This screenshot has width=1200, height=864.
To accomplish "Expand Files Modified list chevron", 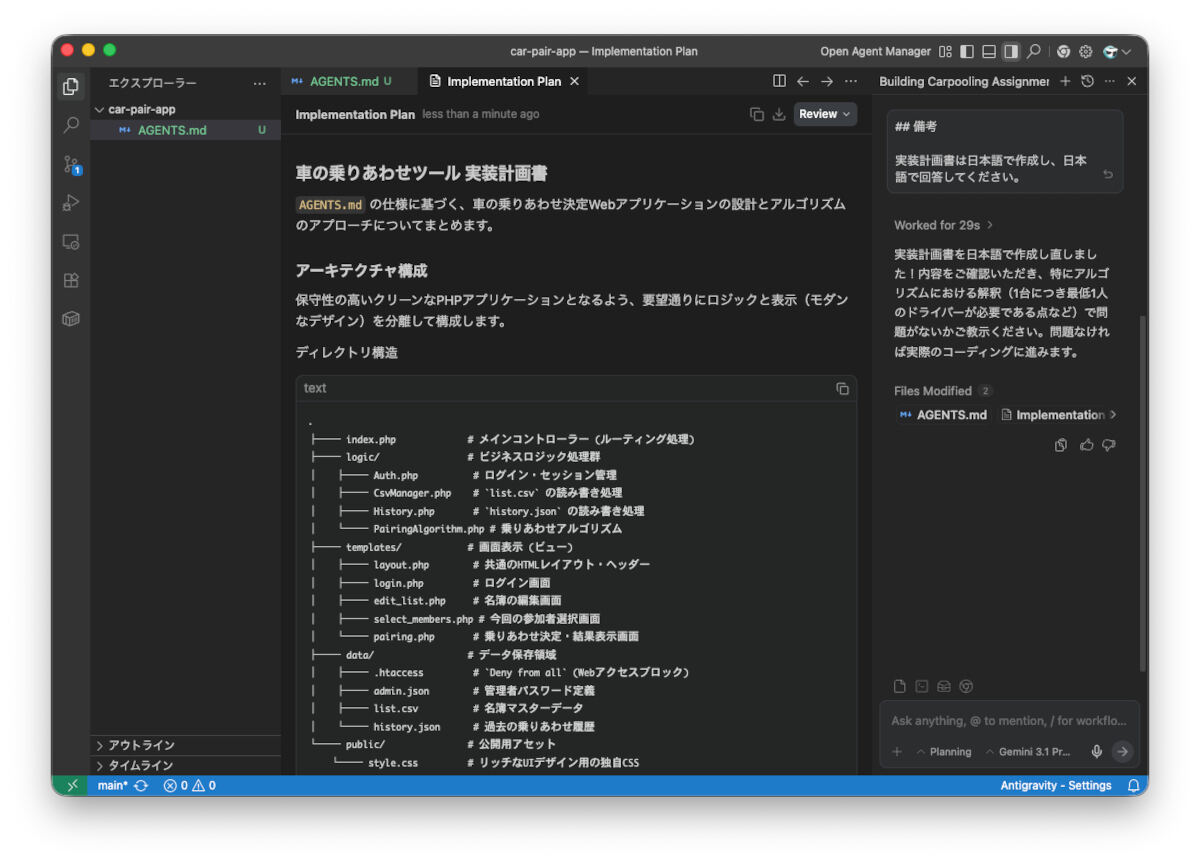I will pyautogui.click(x=1113, y=414).
